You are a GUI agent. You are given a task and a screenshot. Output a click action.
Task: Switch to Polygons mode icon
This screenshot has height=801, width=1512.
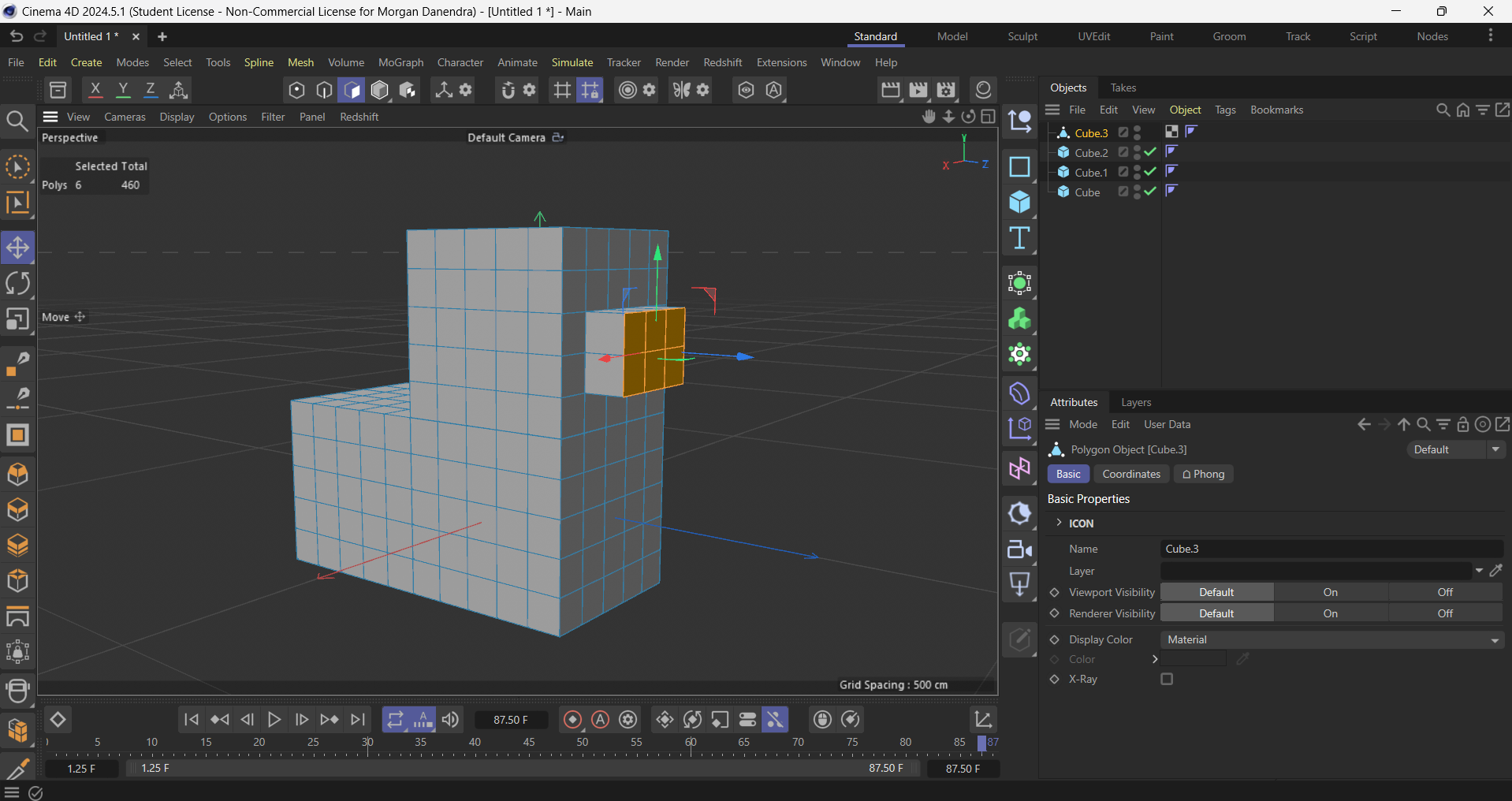[x=352, y=90]
